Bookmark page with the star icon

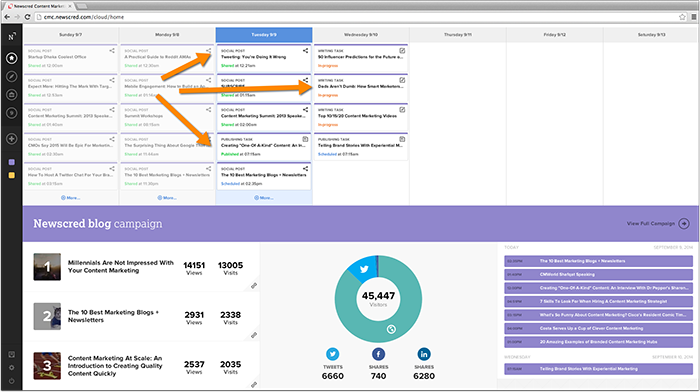point(682,17)
